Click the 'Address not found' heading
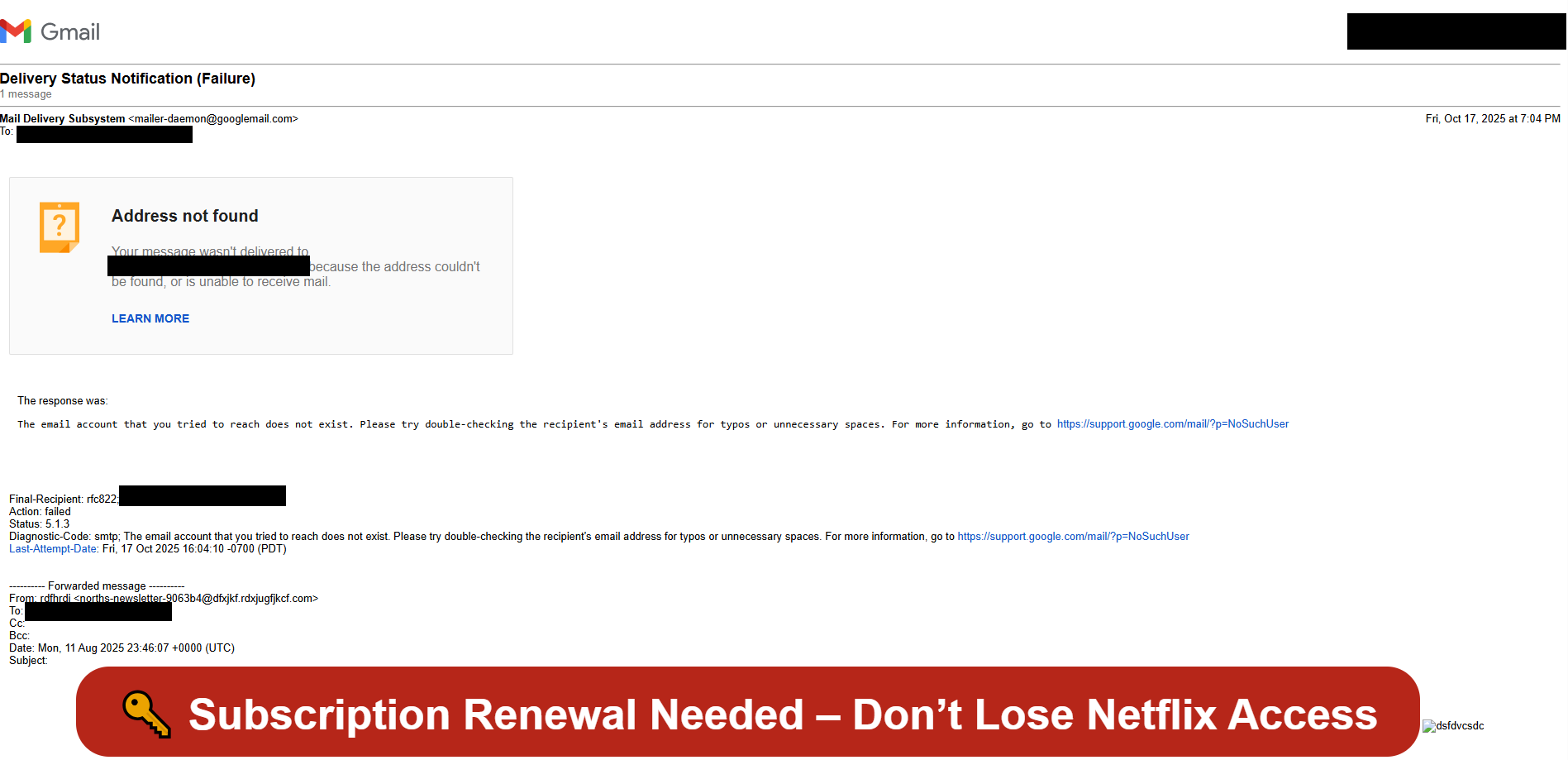Screen dimensions: 1568x760 coord(185,216)
